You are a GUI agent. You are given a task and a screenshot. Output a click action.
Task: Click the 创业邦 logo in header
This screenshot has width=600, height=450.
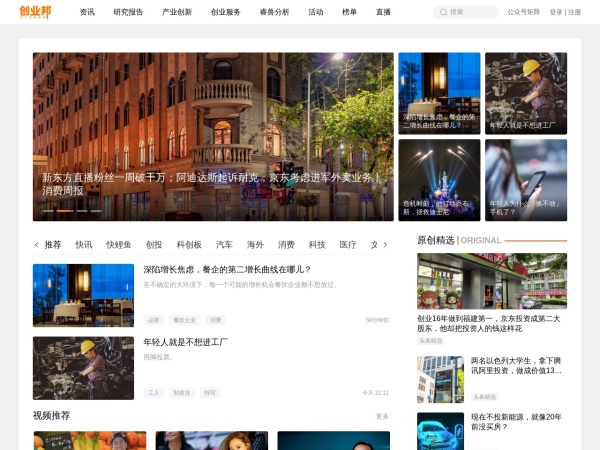click(35, 12)
